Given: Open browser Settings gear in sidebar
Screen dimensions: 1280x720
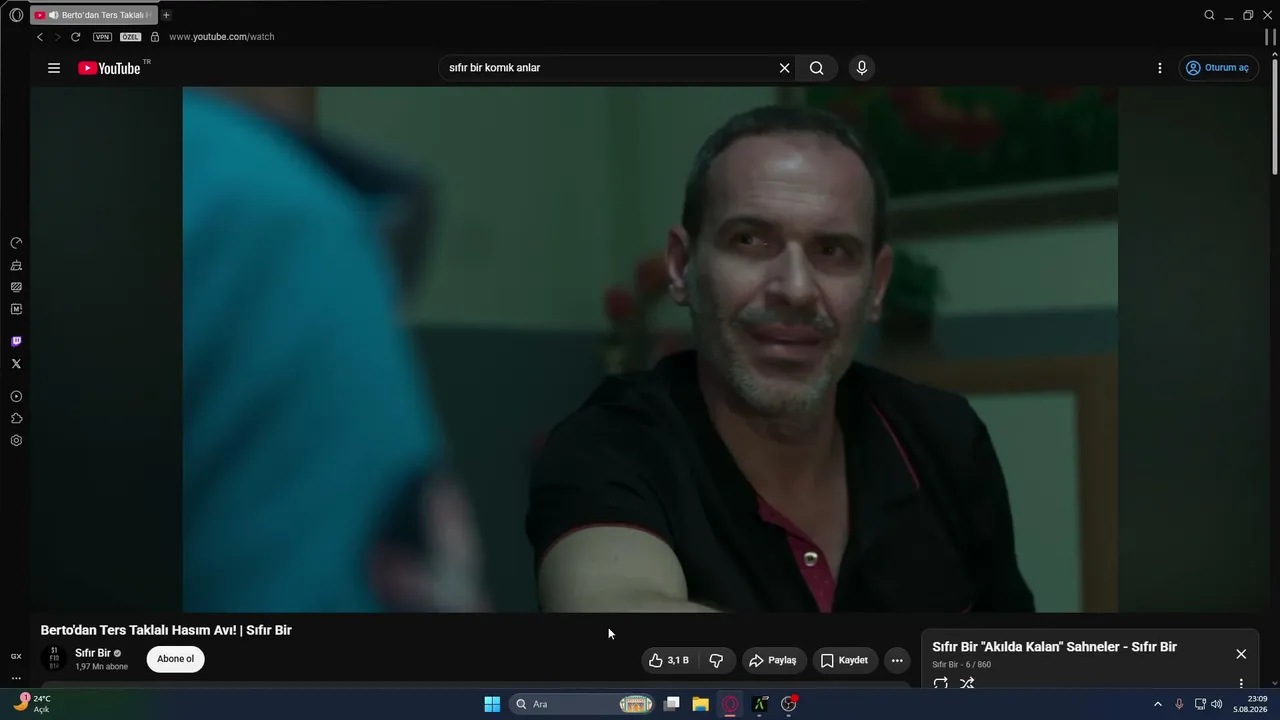Looking at the screenshot, I should click(16, 440).
